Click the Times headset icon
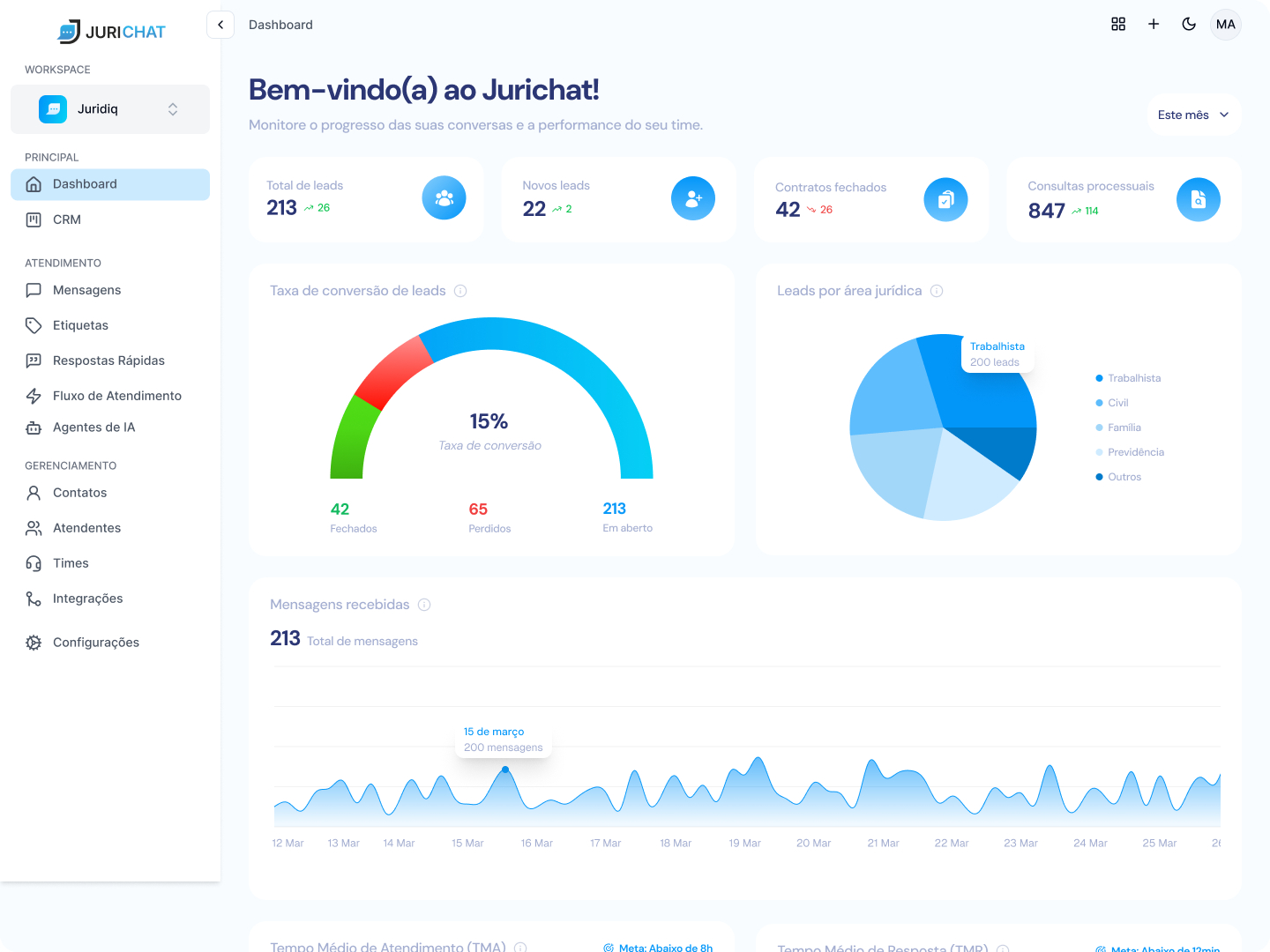The height and width of the screenshot is (952, 1270). [34, 563]
